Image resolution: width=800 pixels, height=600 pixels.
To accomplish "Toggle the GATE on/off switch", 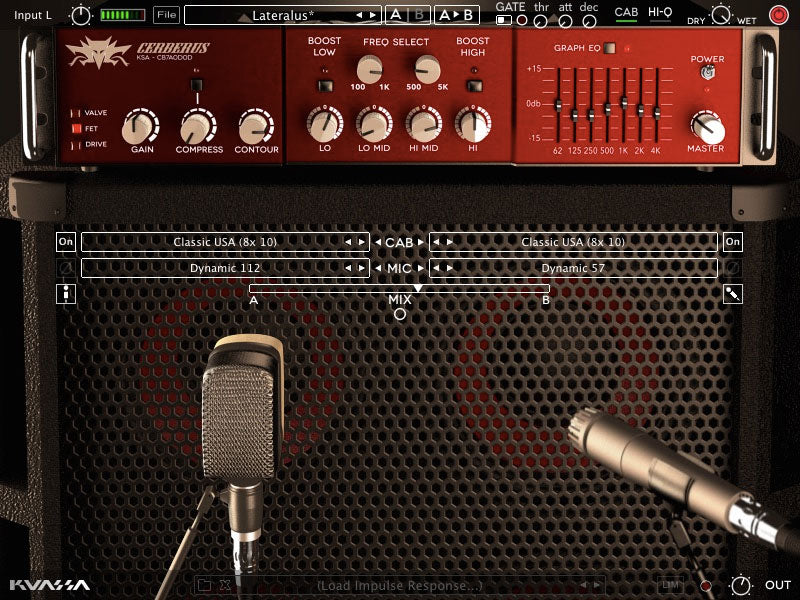I will pos(504,20).
